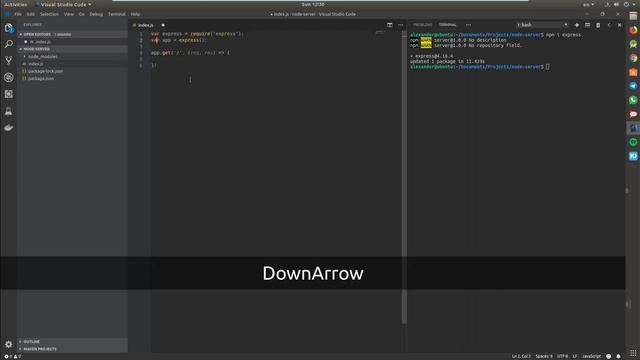Open the Go menu
This screenshot has height=360, width=640.
click(x=81, y=14)
